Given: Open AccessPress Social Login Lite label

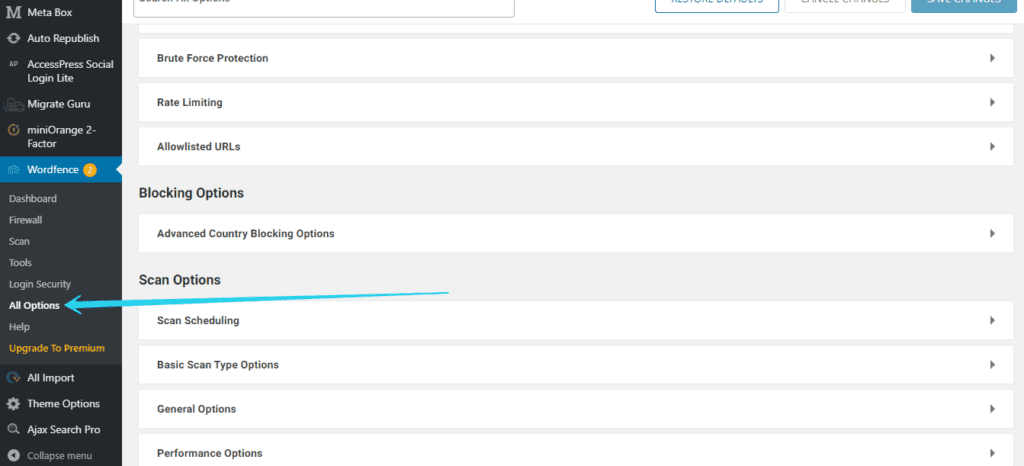Looking at the screenshot, I should pos(71,71).
